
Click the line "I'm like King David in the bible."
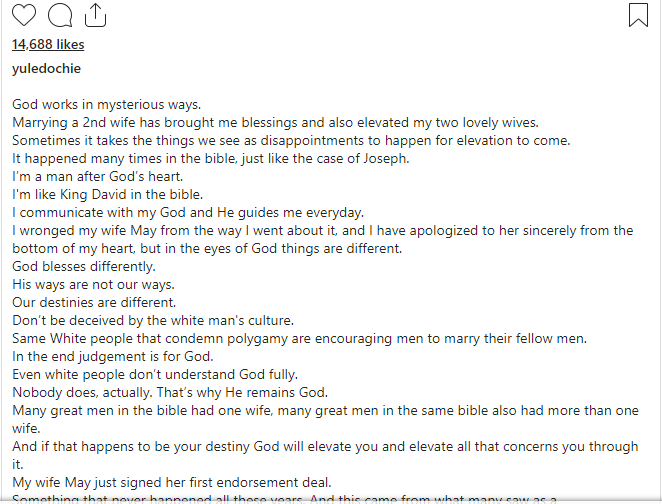tap(108, 195)
